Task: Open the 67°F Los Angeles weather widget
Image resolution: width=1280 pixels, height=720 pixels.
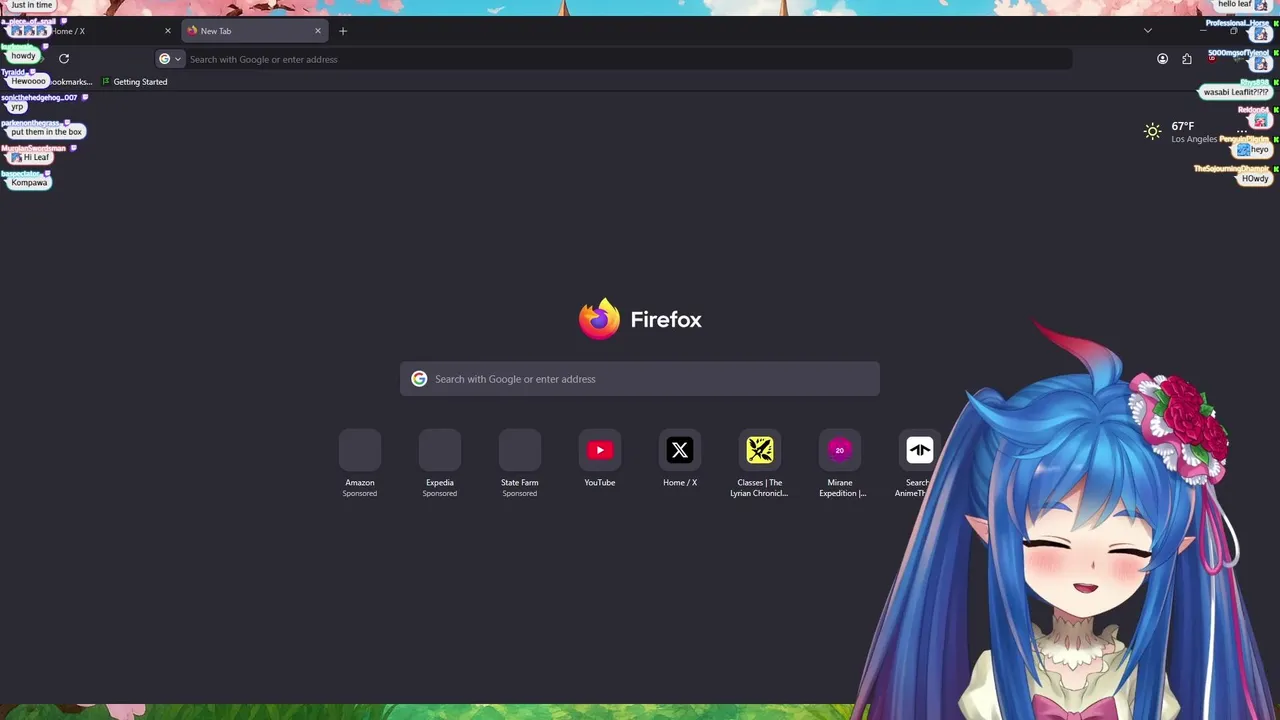Action: click(1181, 132)
